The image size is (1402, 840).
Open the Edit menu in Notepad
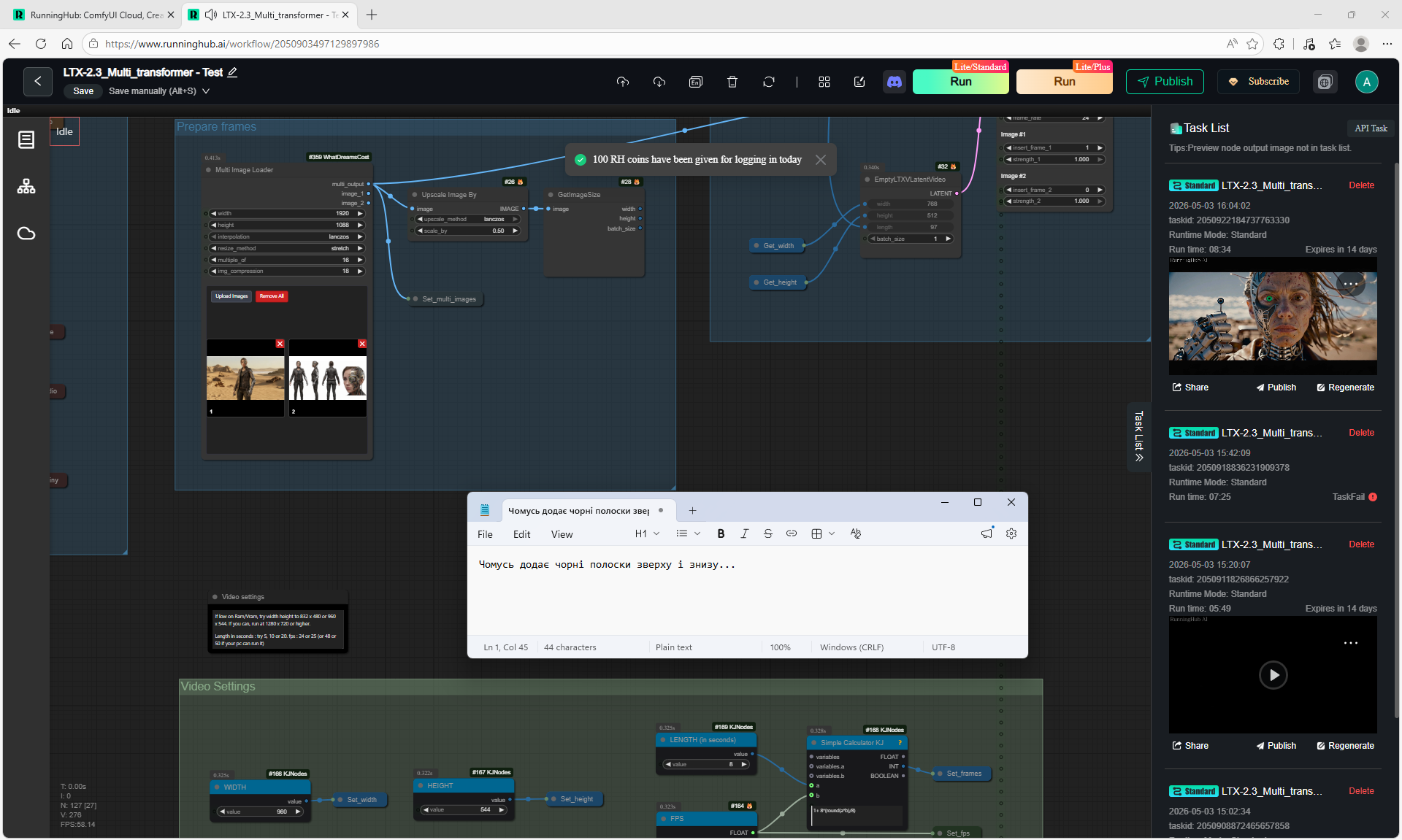pos(521,534)
